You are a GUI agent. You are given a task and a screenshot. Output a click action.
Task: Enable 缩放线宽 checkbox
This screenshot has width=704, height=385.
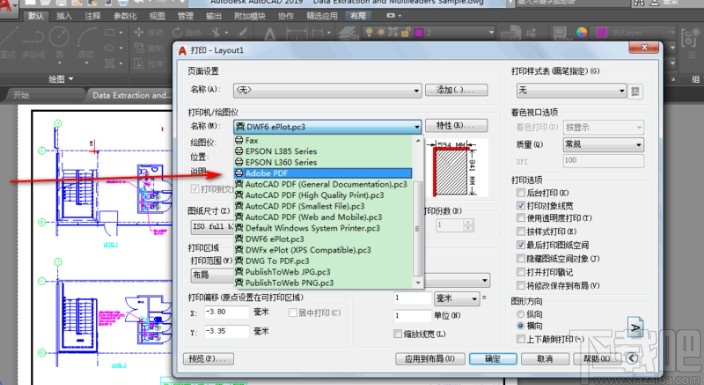[397, 334]
